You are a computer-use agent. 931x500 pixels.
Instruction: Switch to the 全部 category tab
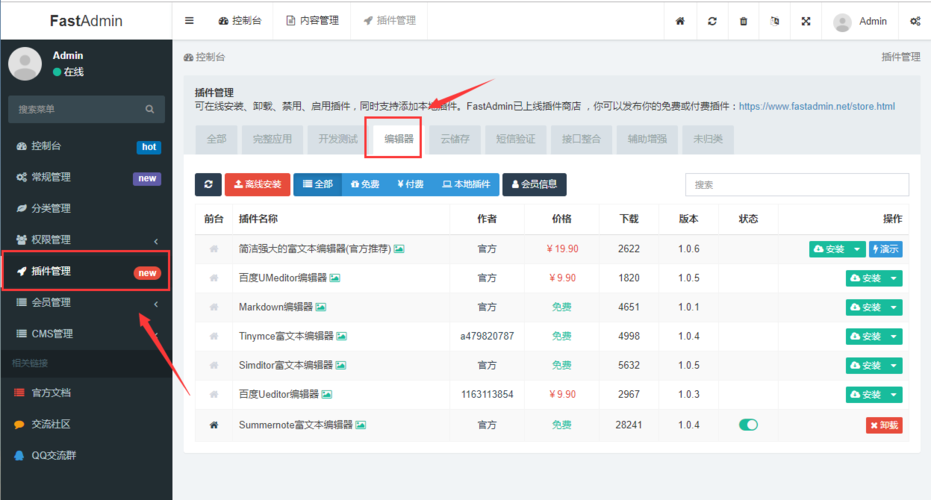pyautogui.click(x=217, y=139)
